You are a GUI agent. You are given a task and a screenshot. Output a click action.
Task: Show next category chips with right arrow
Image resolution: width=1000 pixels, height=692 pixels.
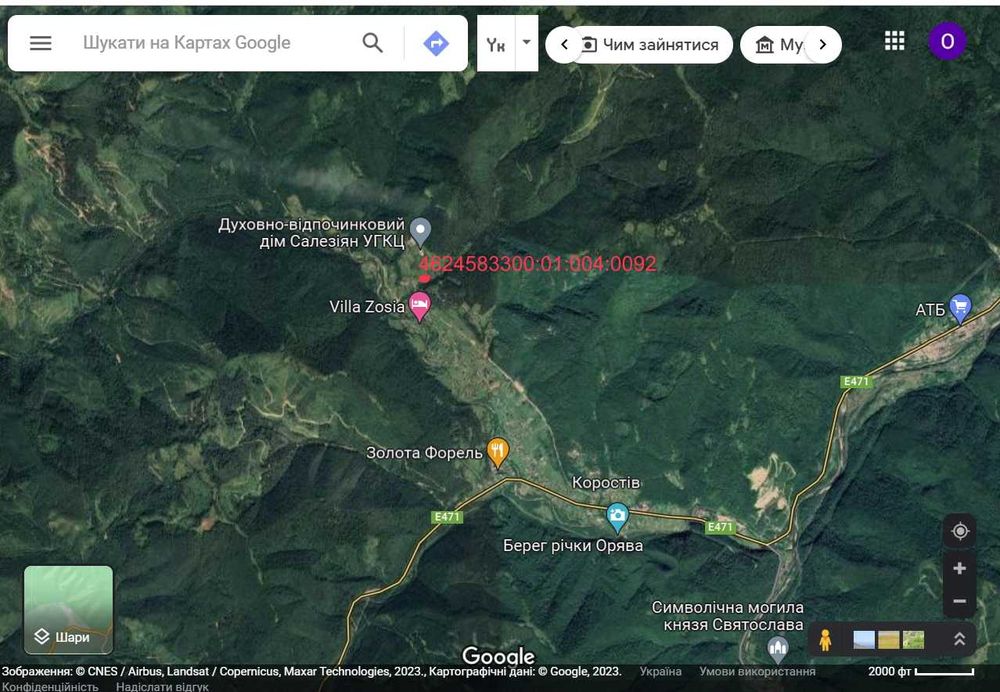click(823, 45)
